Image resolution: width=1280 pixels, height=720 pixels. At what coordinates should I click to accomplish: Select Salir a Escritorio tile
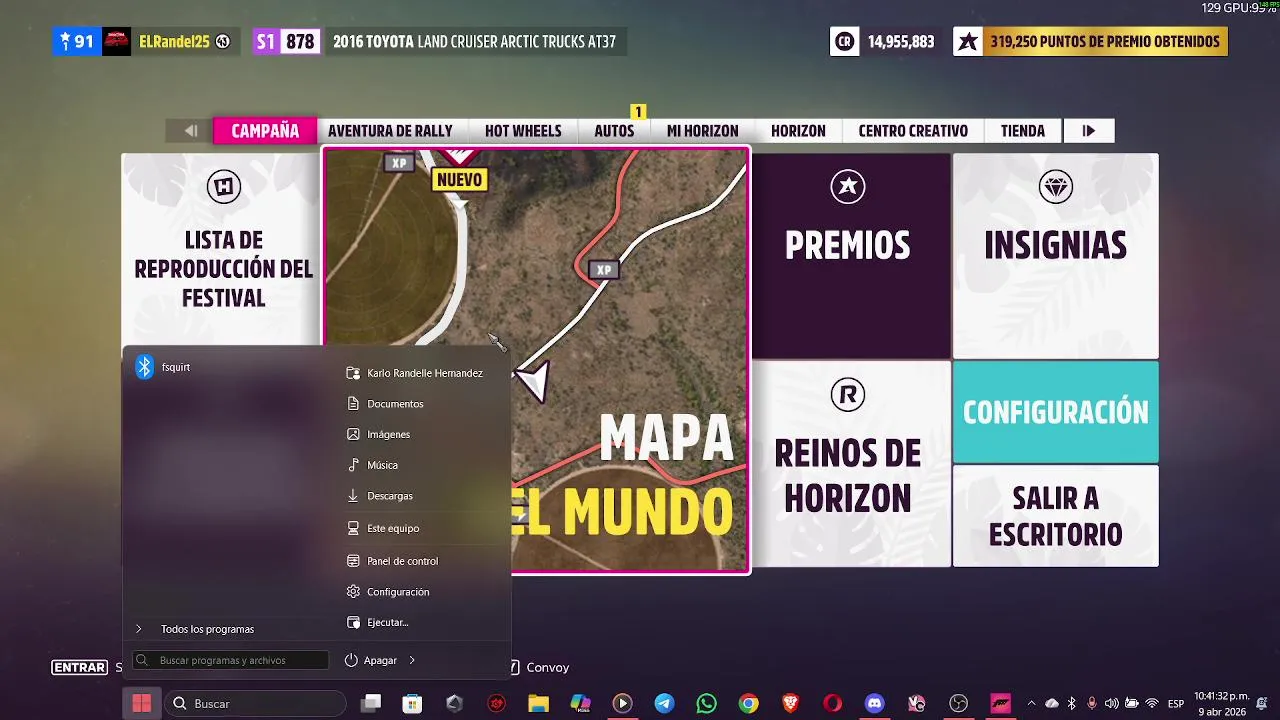point(1055,516)
